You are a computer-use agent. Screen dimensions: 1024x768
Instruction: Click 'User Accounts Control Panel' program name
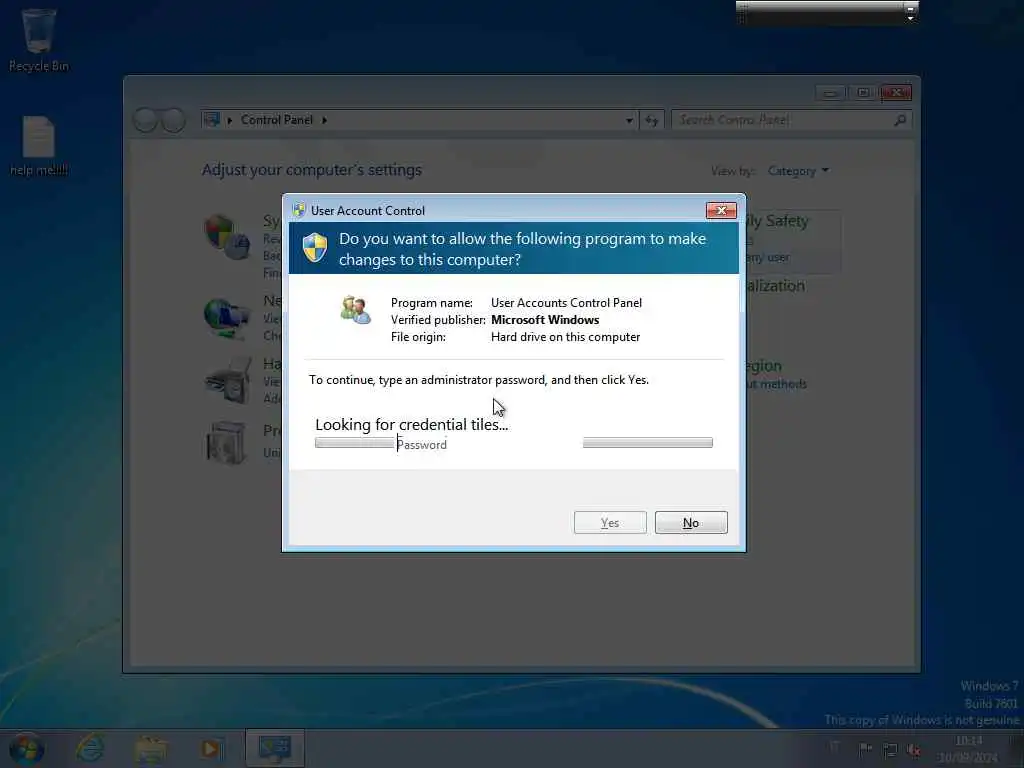(x=566, y=303)
